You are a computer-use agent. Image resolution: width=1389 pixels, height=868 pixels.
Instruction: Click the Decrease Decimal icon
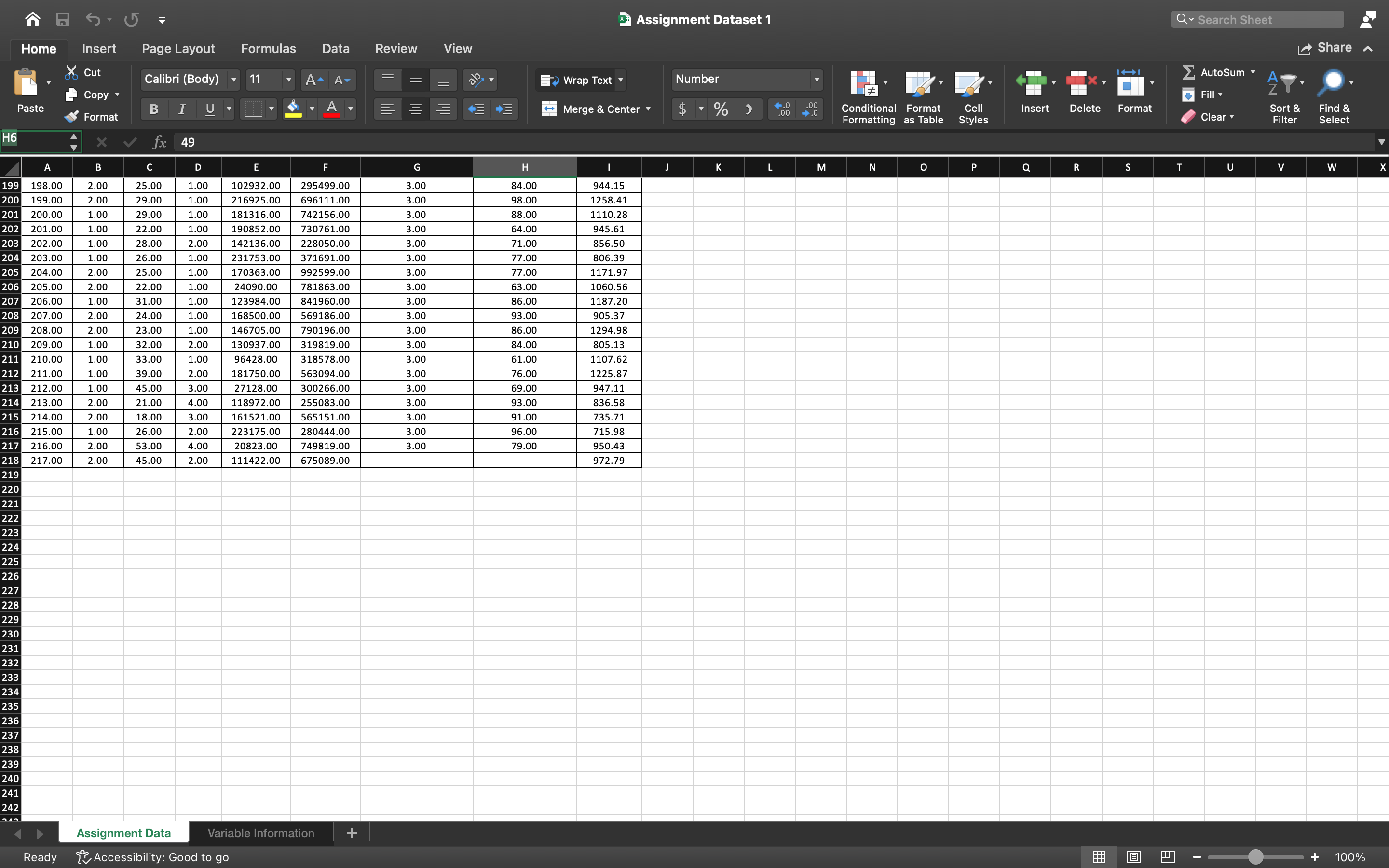tap(810, 108)
